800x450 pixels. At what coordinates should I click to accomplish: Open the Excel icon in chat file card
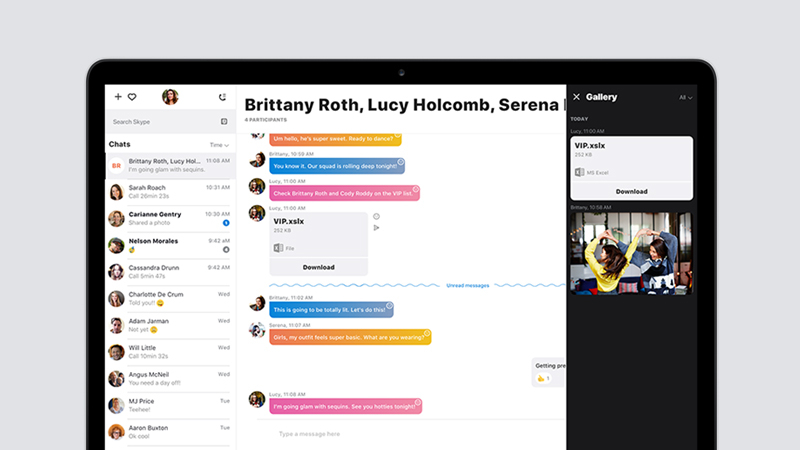pyautogui.click(x=278, y=248)
